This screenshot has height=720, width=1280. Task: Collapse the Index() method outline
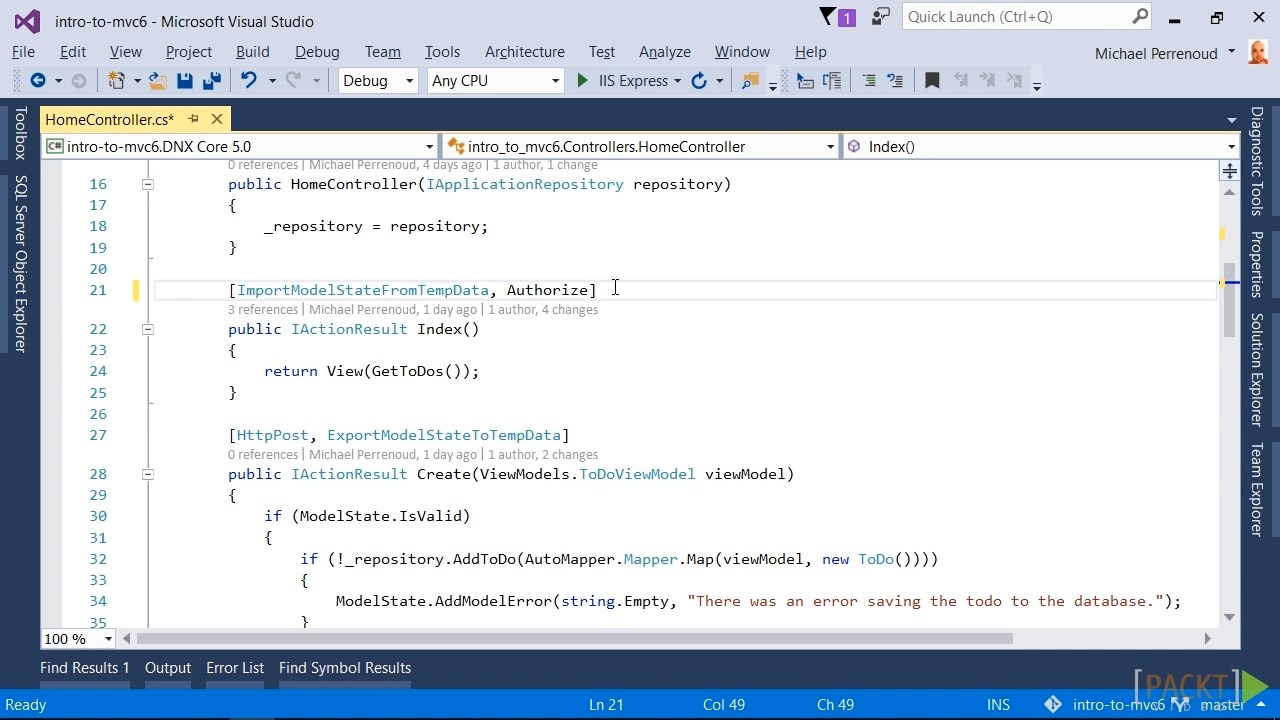[x=147, y=329]
